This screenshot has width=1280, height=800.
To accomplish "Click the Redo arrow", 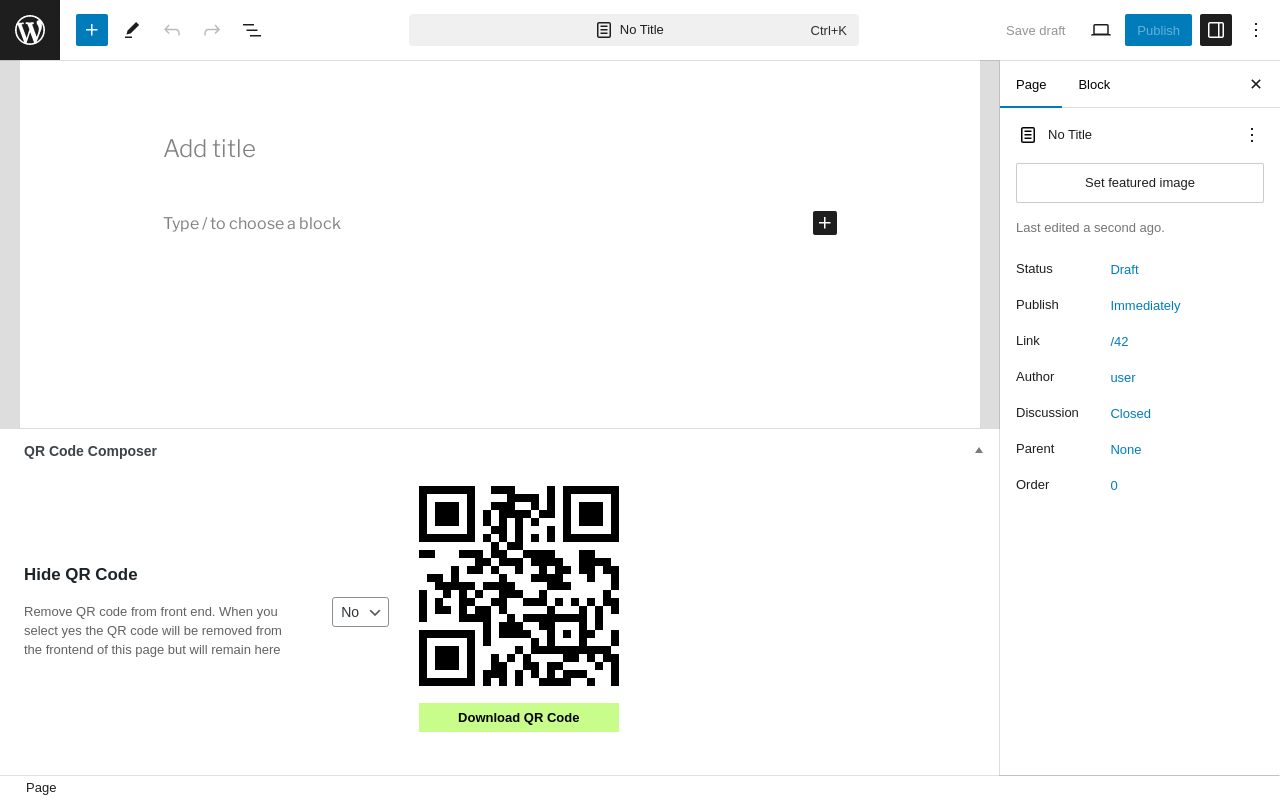I will tap(212, 30).
